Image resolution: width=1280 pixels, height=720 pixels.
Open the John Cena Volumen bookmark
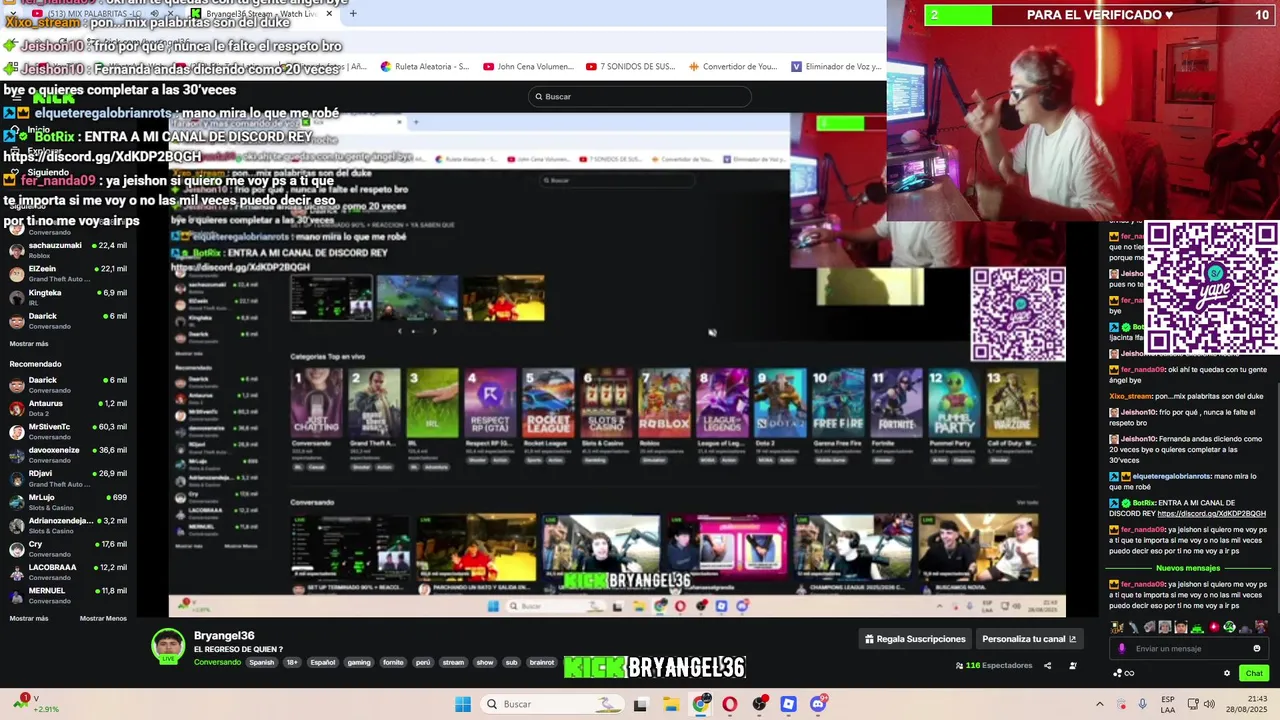pyautogui.click(x=529, y=67)
